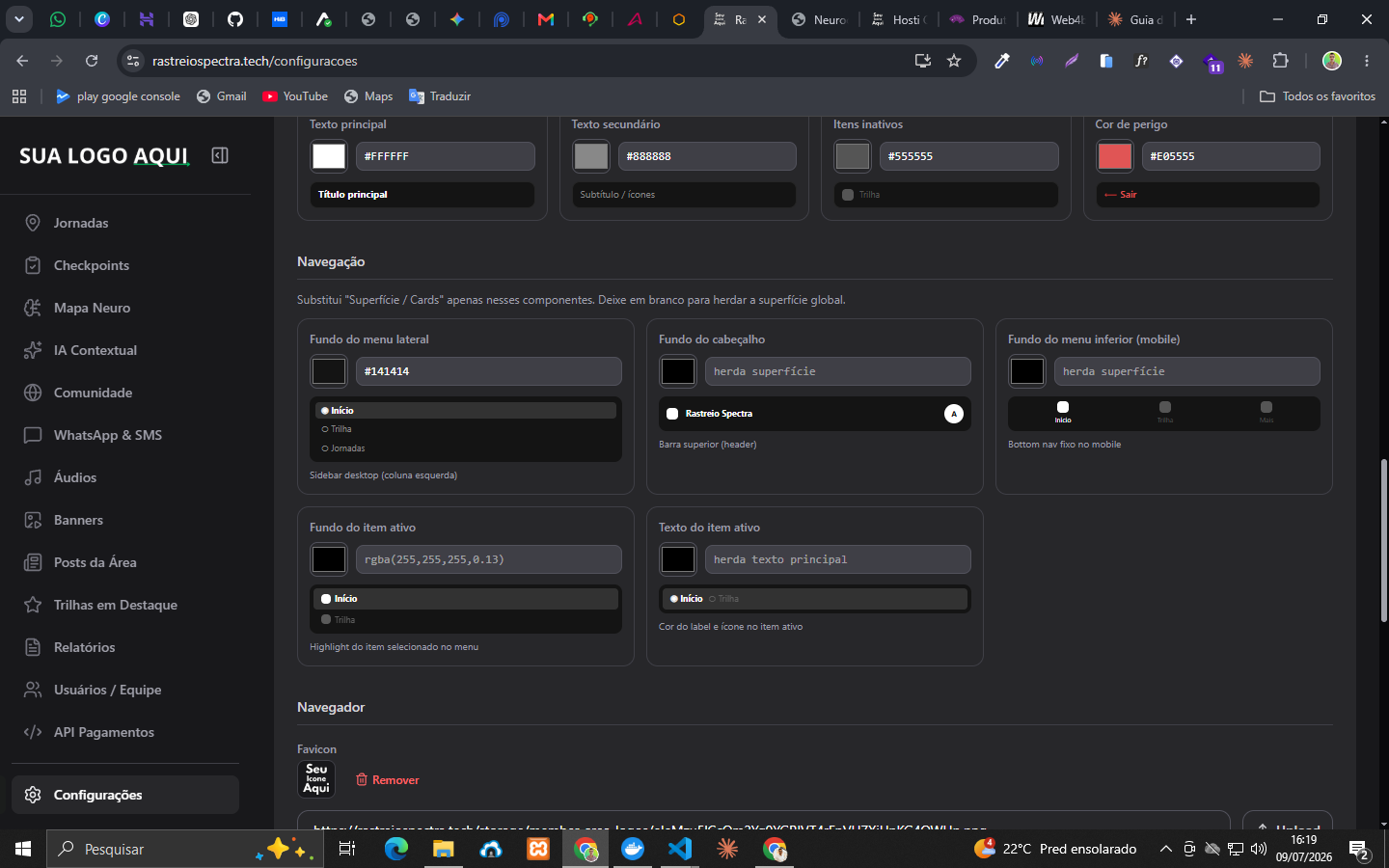Open the tab search dropdown arrow
The width and height of the screenshot is (1389, 868).
click(19, 19)
